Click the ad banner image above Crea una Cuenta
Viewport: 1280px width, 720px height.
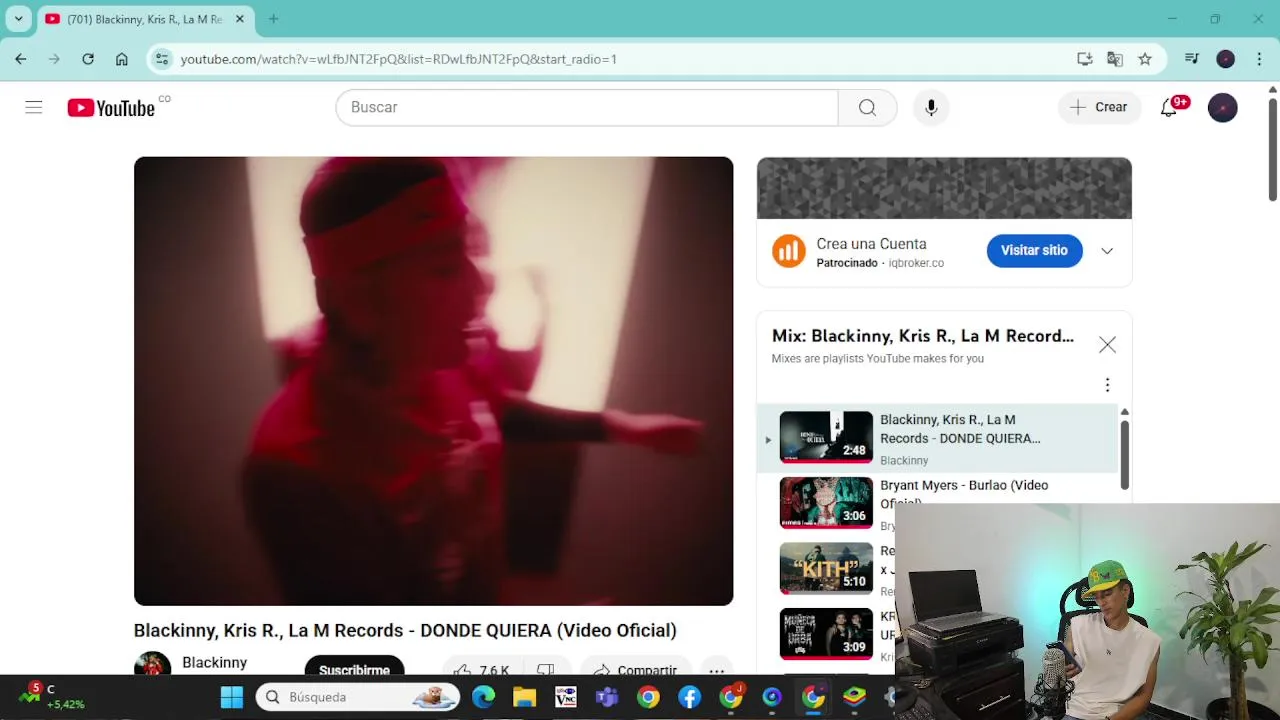944,188
